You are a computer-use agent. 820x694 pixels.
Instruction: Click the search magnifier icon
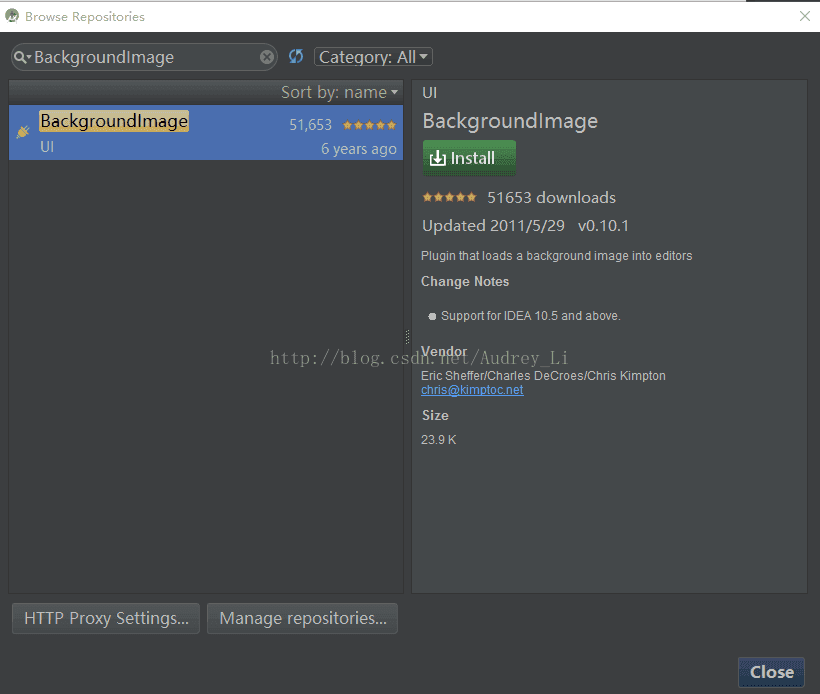(21, 57)
